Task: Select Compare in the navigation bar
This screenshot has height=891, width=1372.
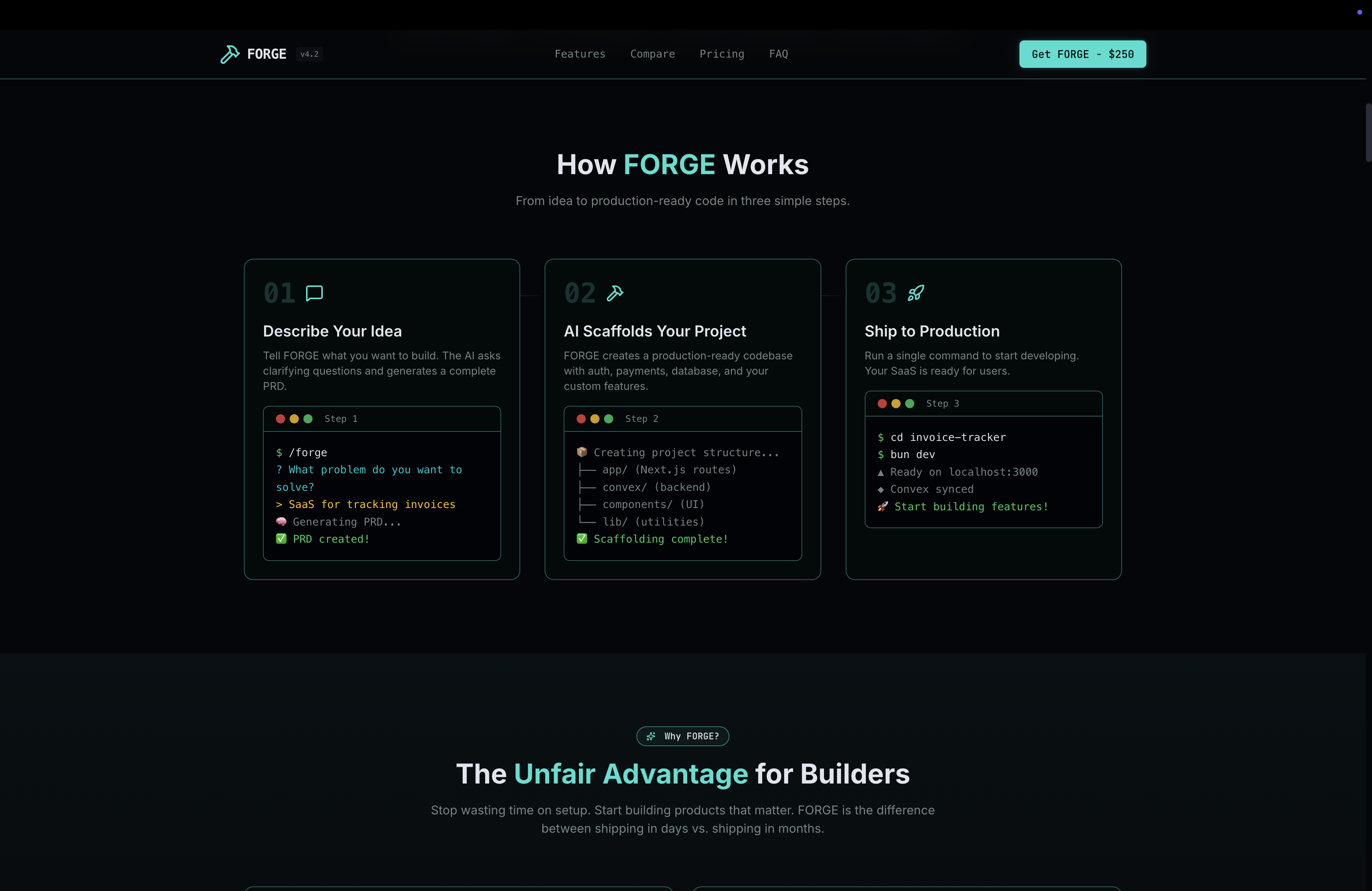Action: pos(652,54)
